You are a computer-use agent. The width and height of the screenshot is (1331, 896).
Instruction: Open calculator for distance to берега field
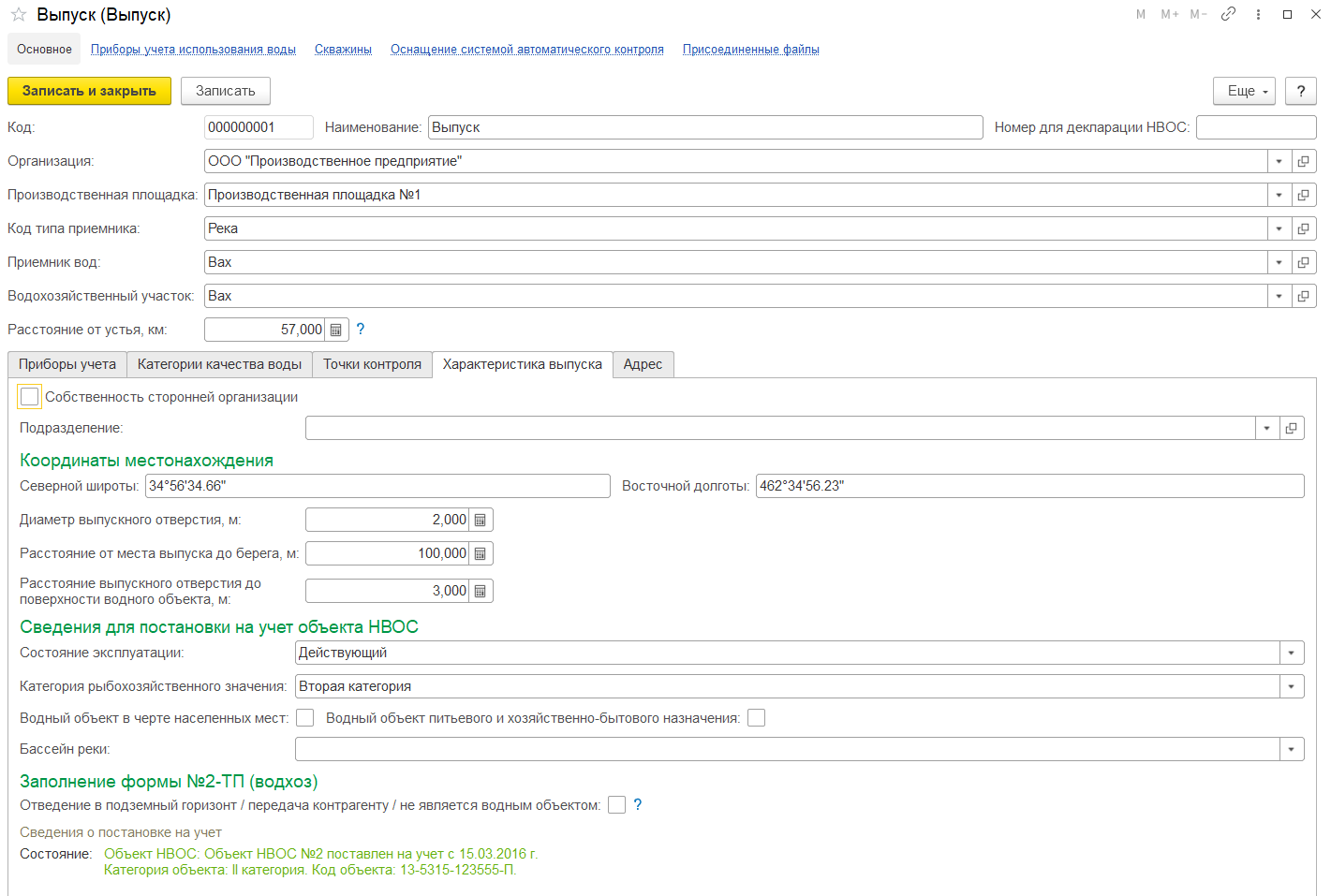click(481, 553)
